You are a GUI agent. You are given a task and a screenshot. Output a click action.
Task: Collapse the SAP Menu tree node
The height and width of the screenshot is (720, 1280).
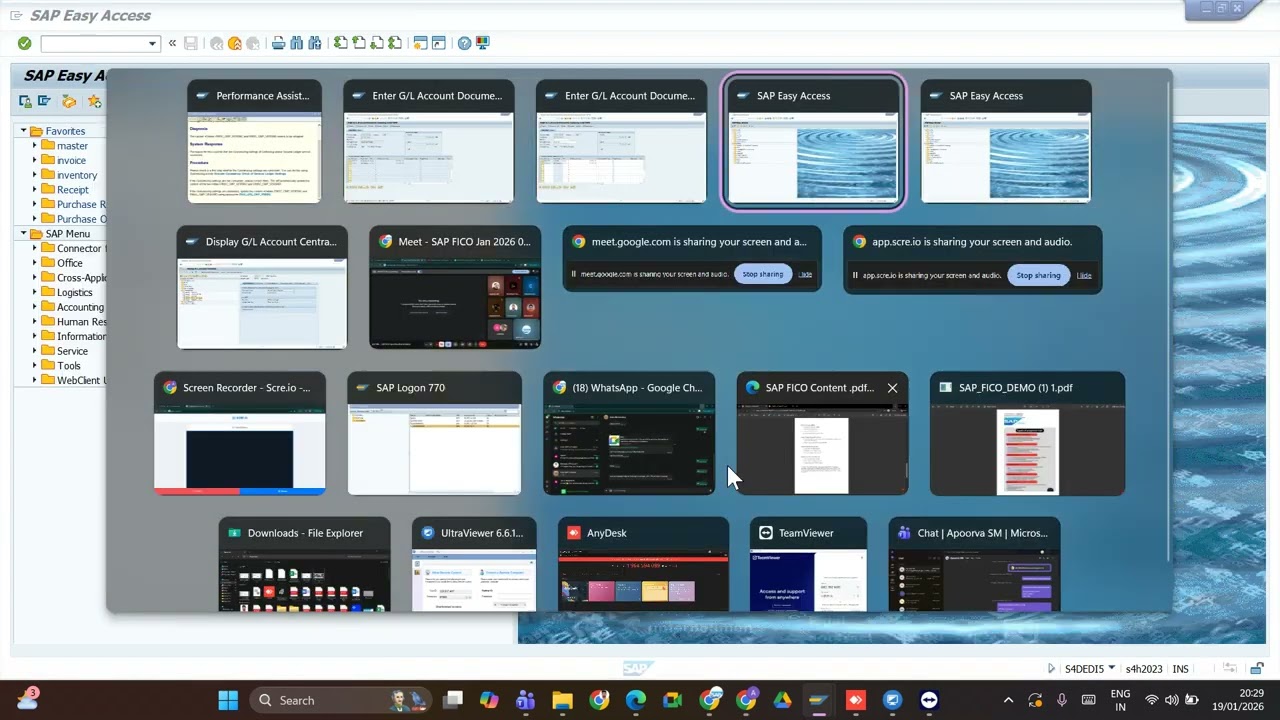[x=23, y=233]
